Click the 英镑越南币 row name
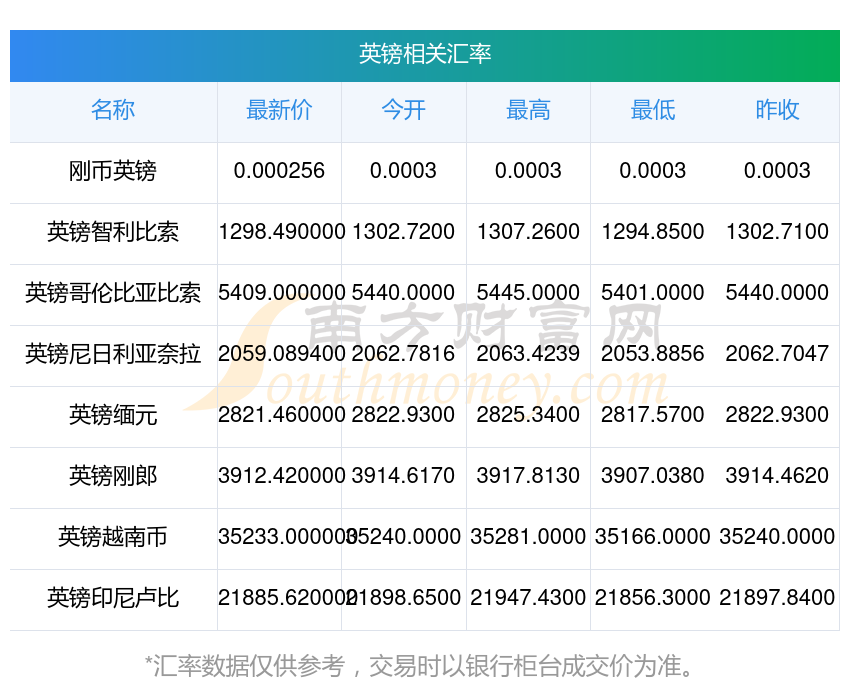 (113, 537)
